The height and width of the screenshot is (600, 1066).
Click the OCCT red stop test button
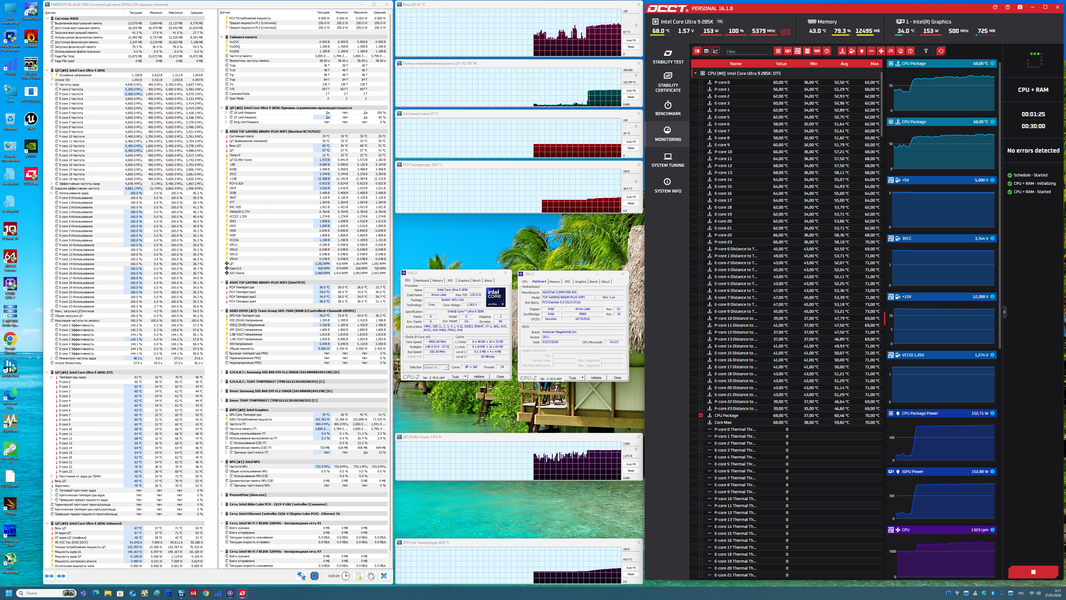click(x=1033, y=572)
